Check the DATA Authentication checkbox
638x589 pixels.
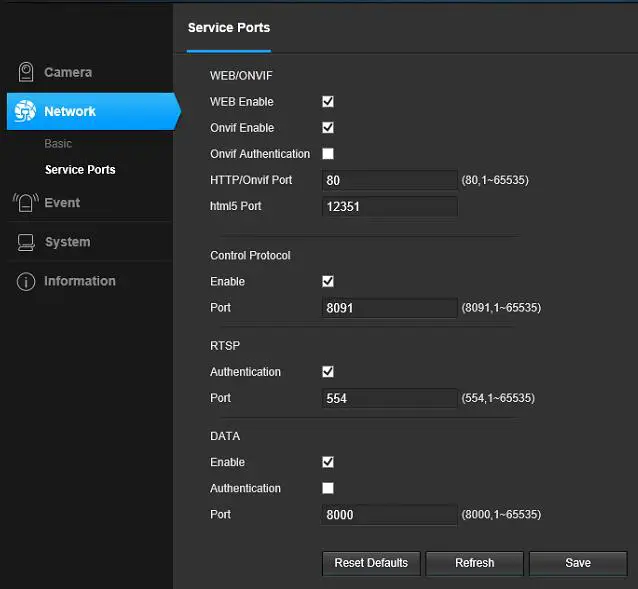tap(328, 489)
